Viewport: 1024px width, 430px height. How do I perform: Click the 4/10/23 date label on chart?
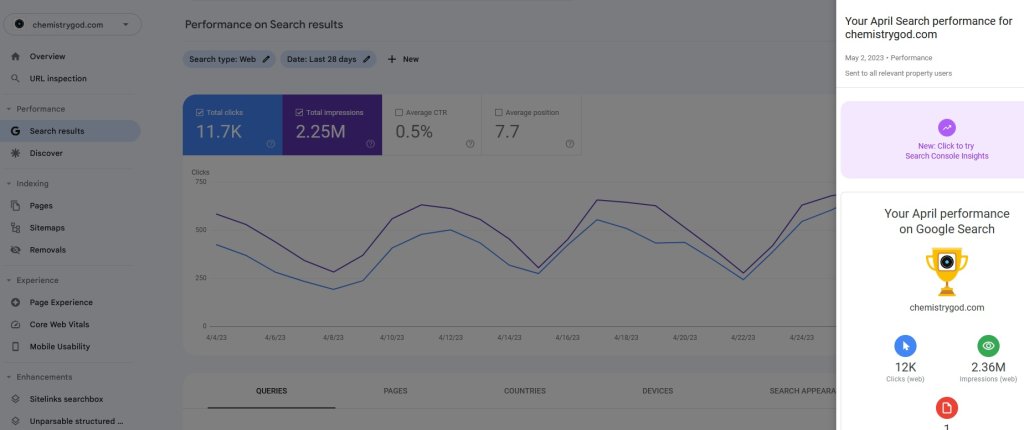[x=392, y=338]
